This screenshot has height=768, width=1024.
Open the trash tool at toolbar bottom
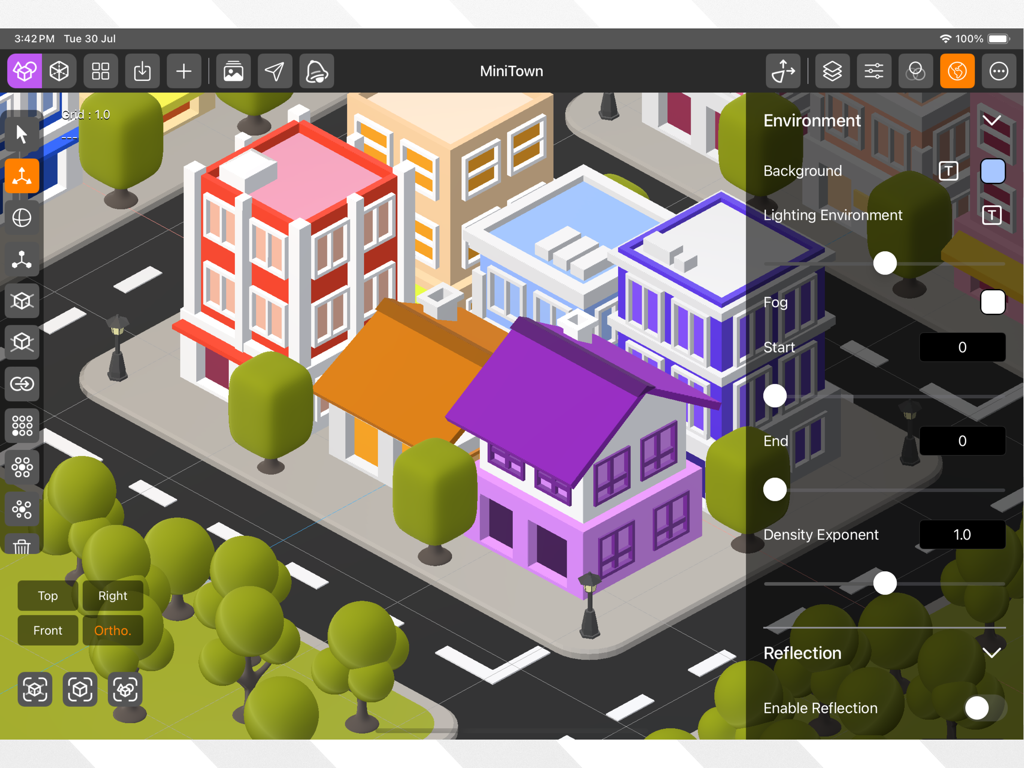pos(21,545)
